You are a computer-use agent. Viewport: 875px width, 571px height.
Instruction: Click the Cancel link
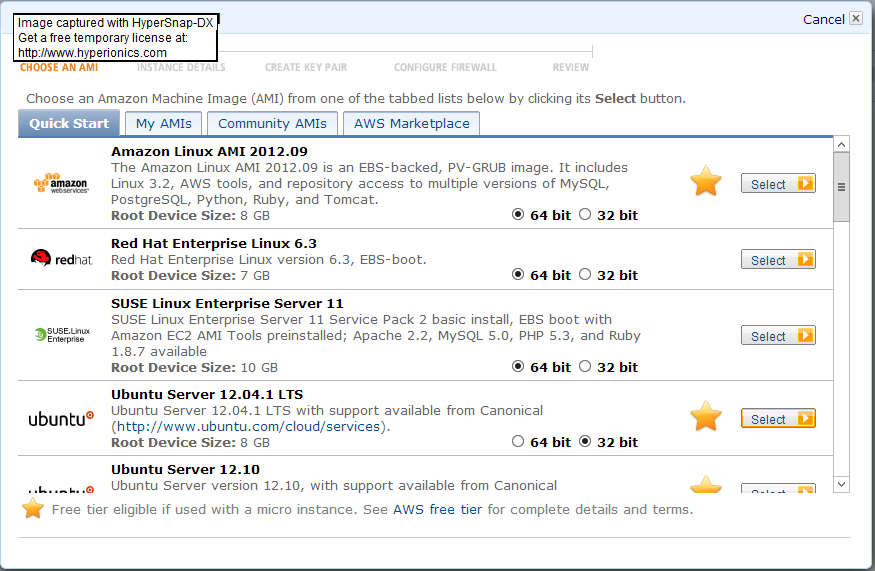click(824, 19)
